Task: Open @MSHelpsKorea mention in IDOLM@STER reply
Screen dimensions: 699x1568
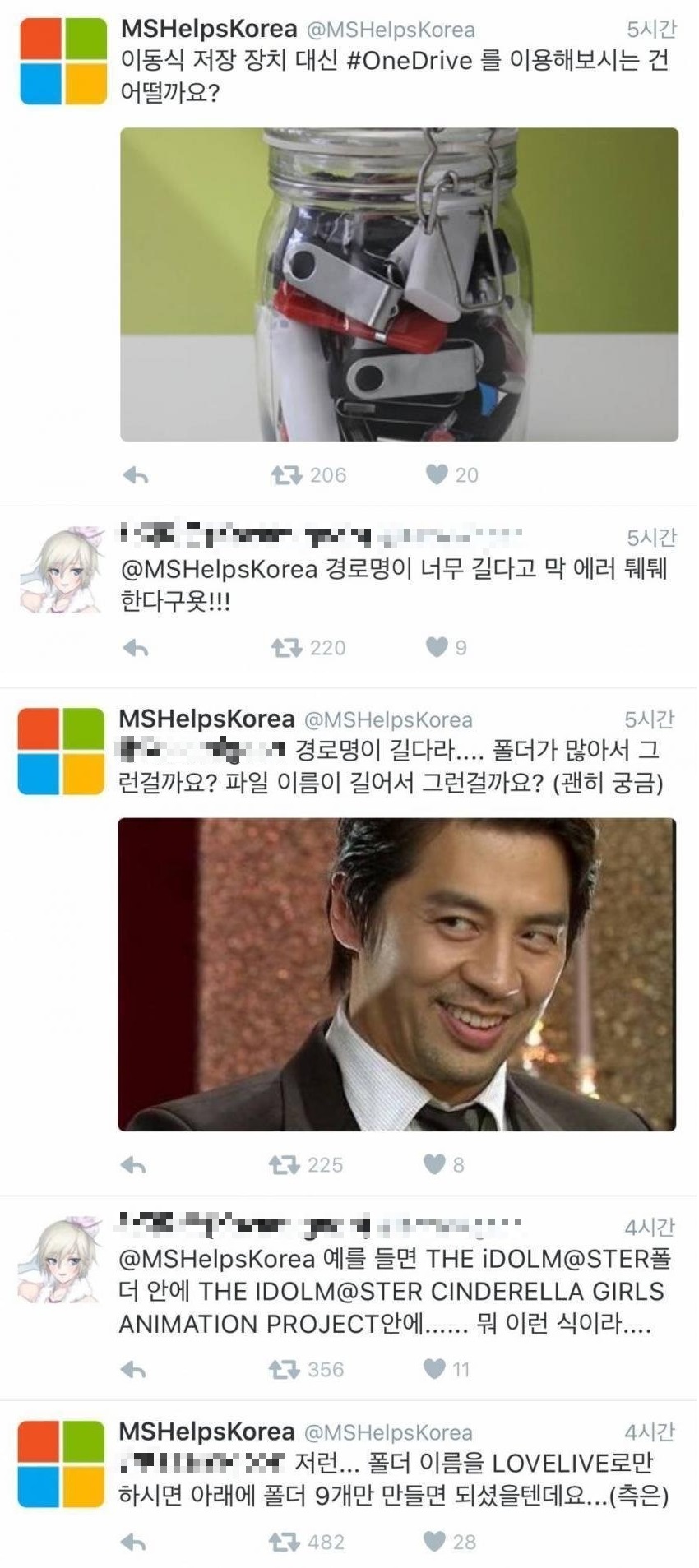Action: click(x=217, y=1259)
